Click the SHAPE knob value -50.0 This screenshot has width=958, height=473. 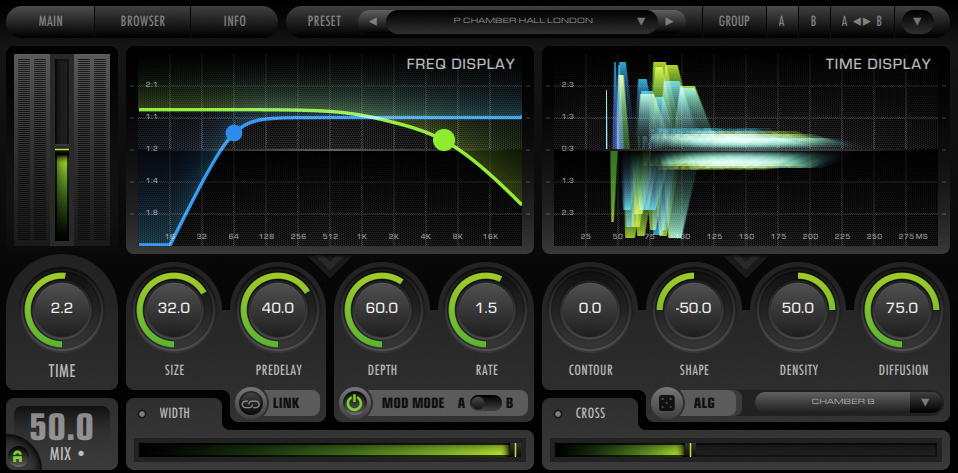point(694,309)
